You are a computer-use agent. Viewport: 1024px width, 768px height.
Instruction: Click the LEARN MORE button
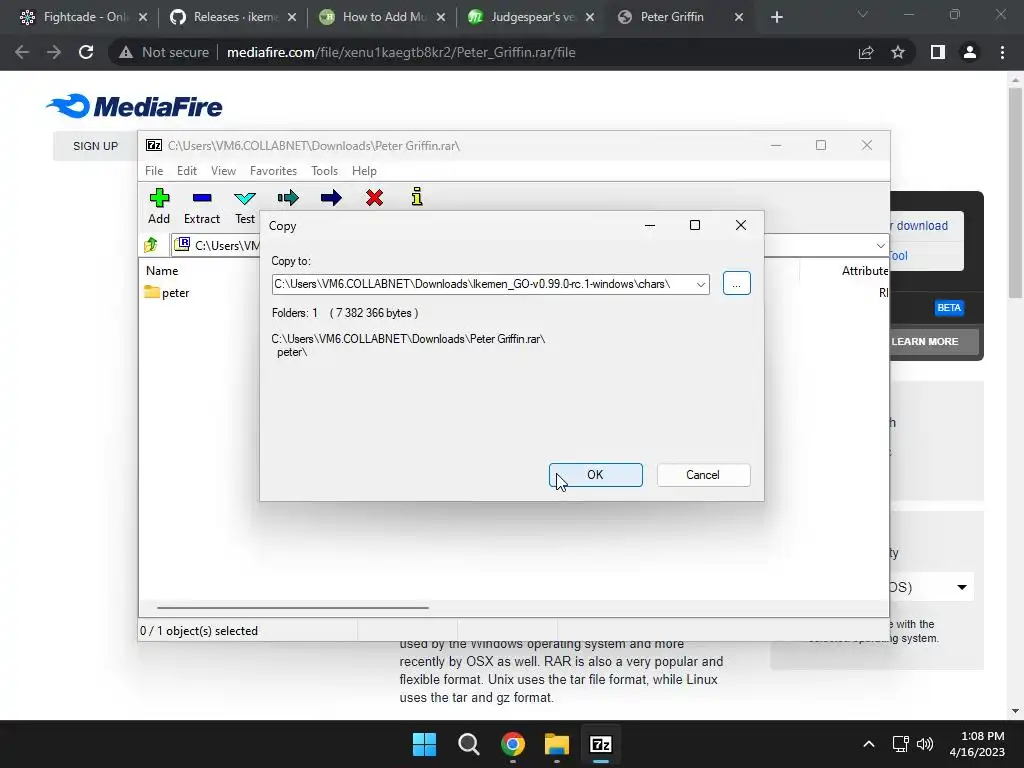[x=935, y=342]
